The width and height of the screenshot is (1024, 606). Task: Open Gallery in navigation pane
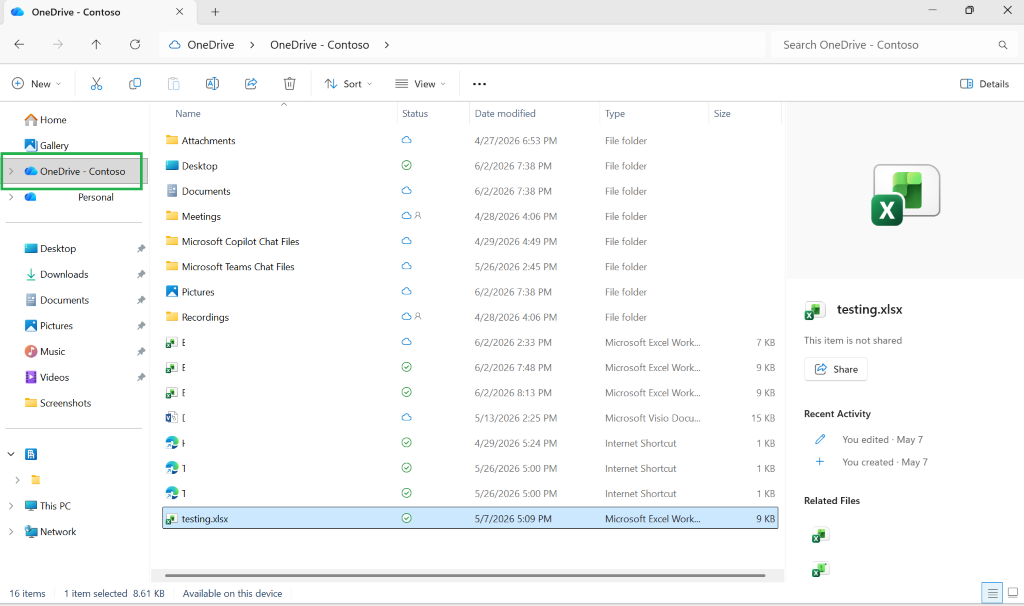[46, 145]
